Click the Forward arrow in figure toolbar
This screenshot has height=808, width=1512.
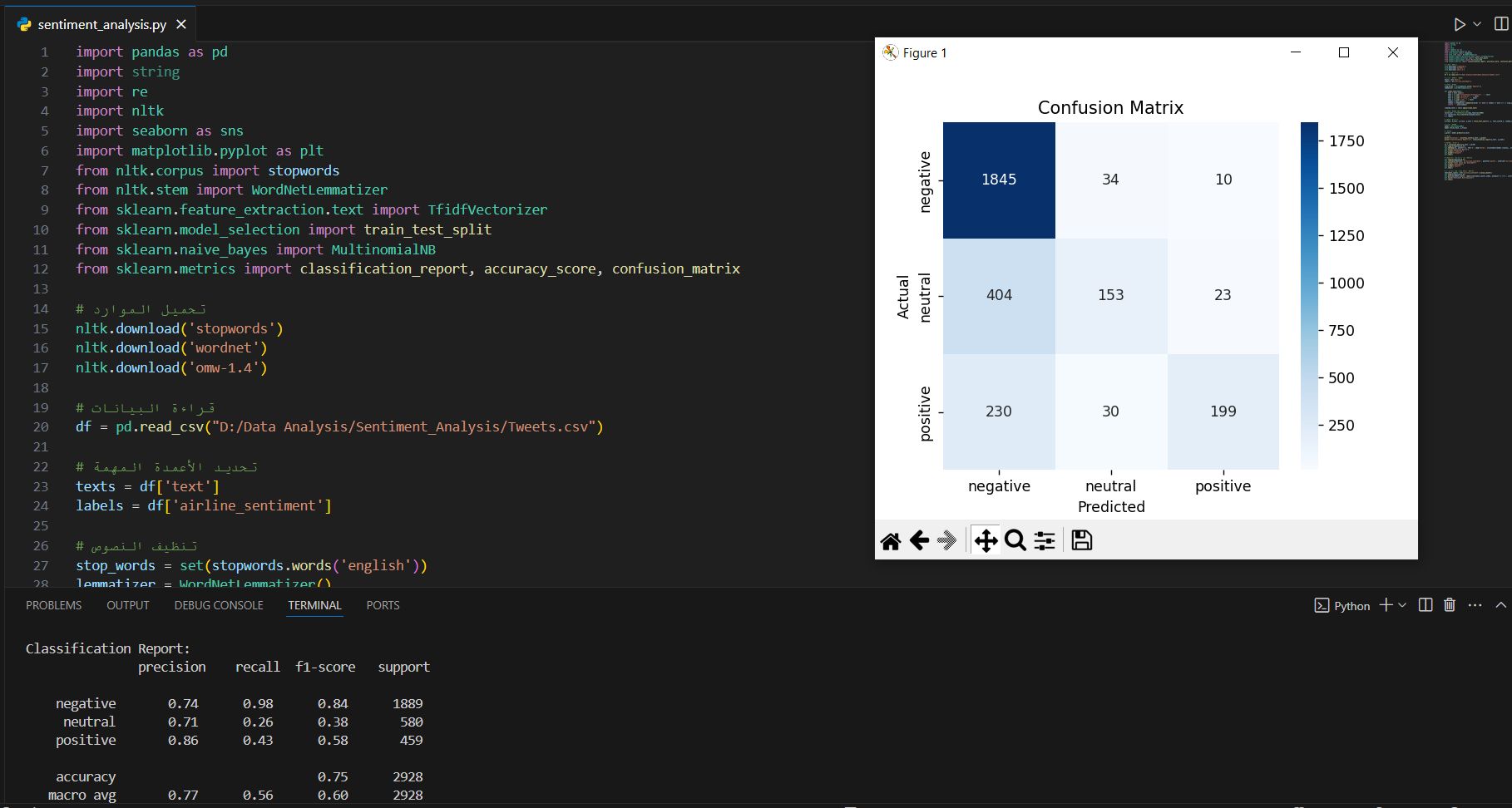point(946,541)
